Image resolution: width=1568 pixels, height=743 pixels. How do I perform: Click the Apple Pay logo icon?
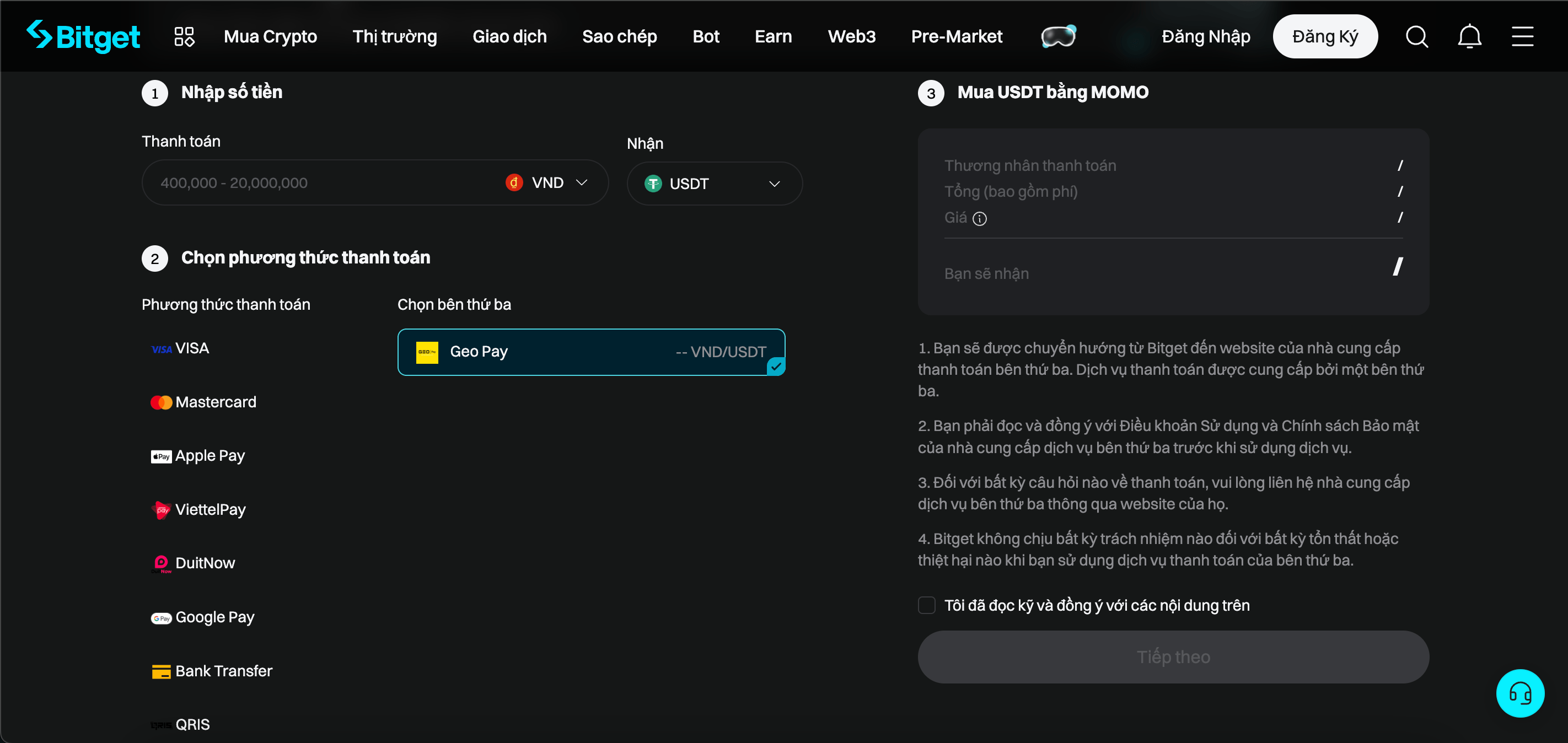click(162, 457)
